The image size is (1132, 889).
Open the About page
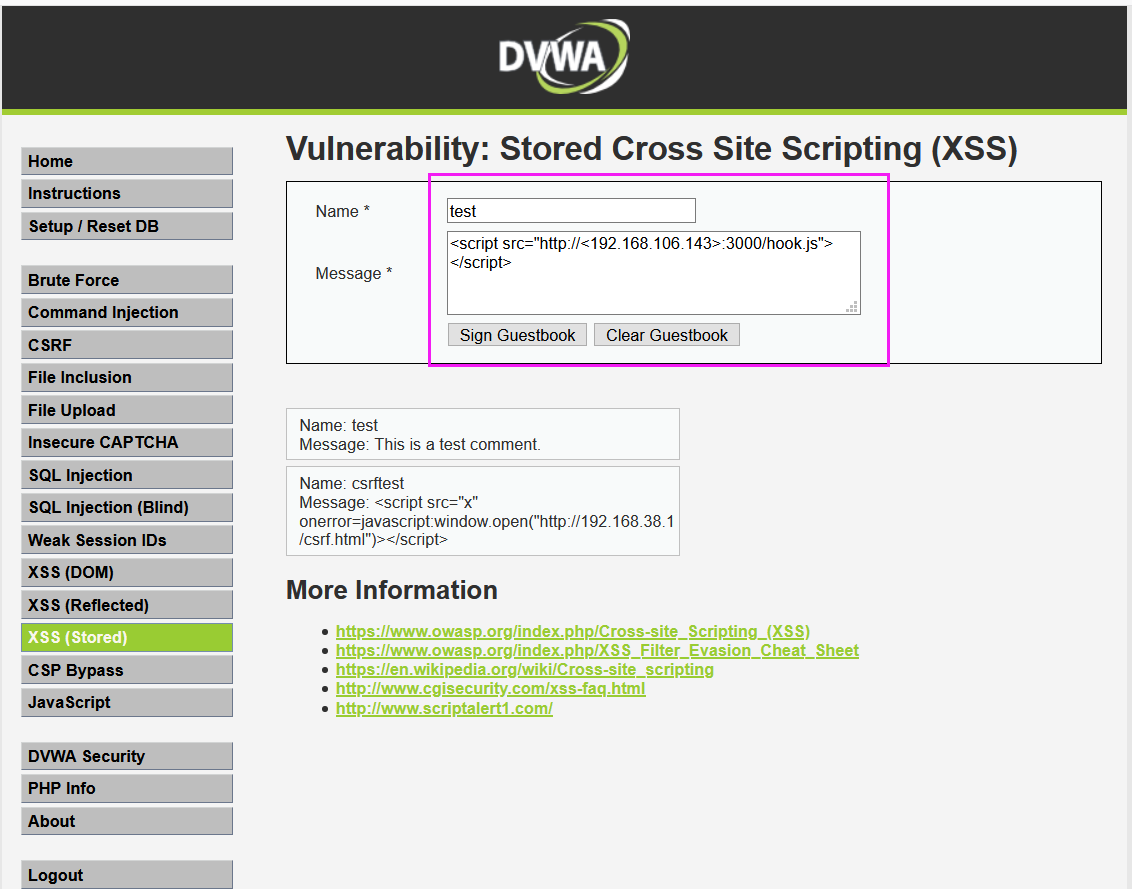(127, 821)
